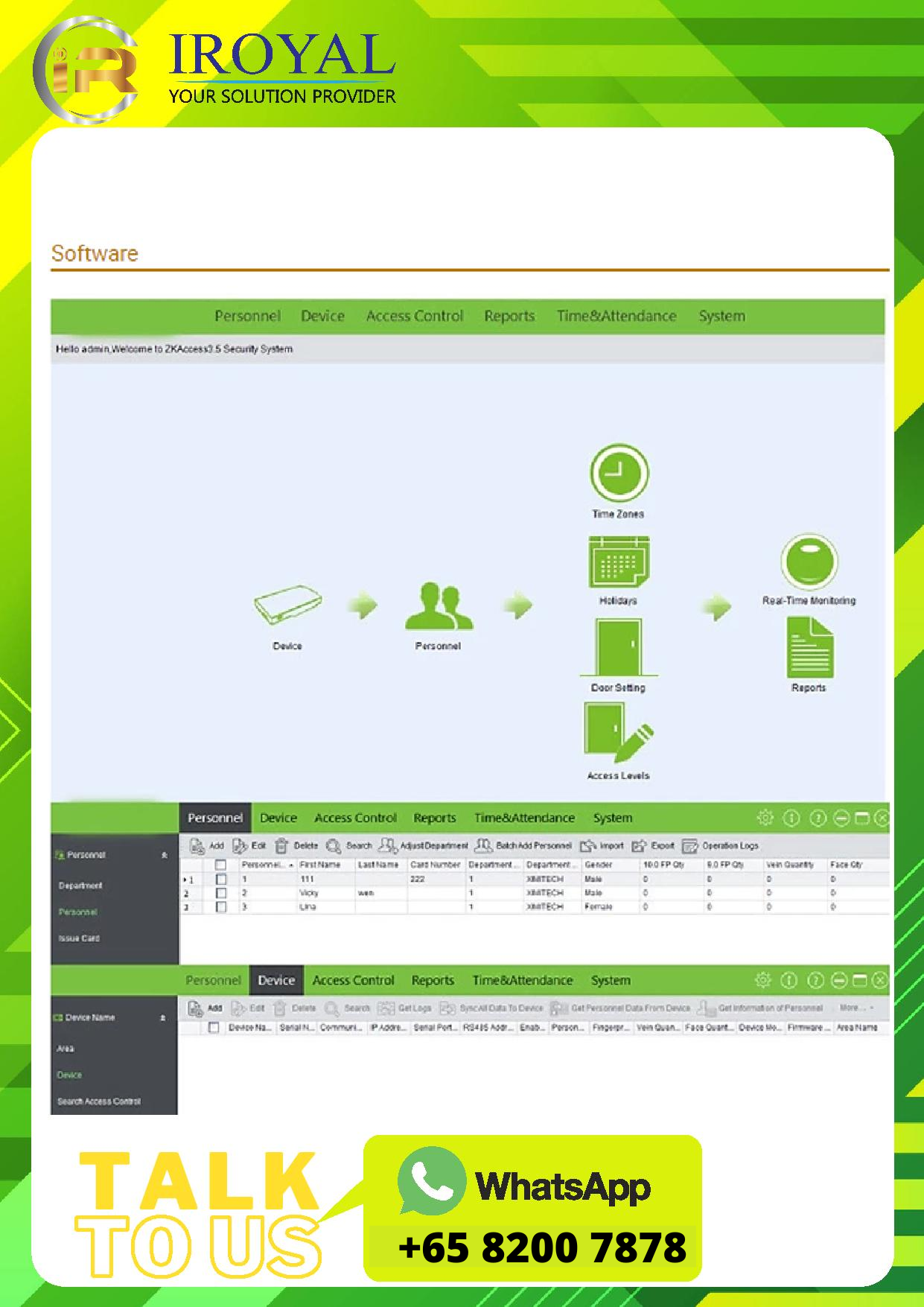This screenshot has width=924, height=1307.
Task: Click Get Logs in device toolbar
Action: point(405,1008)
